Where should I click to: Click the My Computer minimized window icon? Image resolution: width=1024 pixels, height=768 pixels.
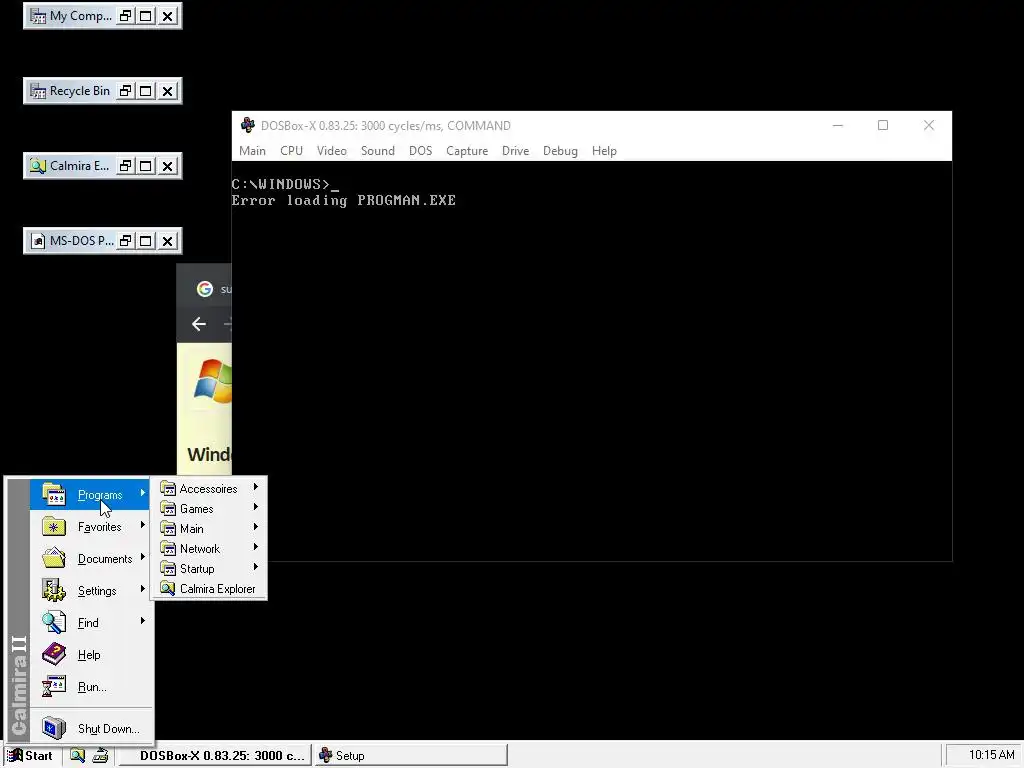pyautogui.click(x=38, y=16)
